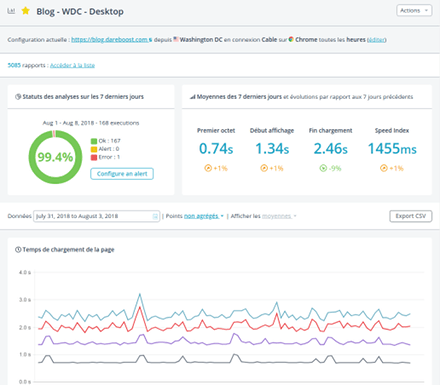Click the Chrome browser icon

click(x=291, y=39)
